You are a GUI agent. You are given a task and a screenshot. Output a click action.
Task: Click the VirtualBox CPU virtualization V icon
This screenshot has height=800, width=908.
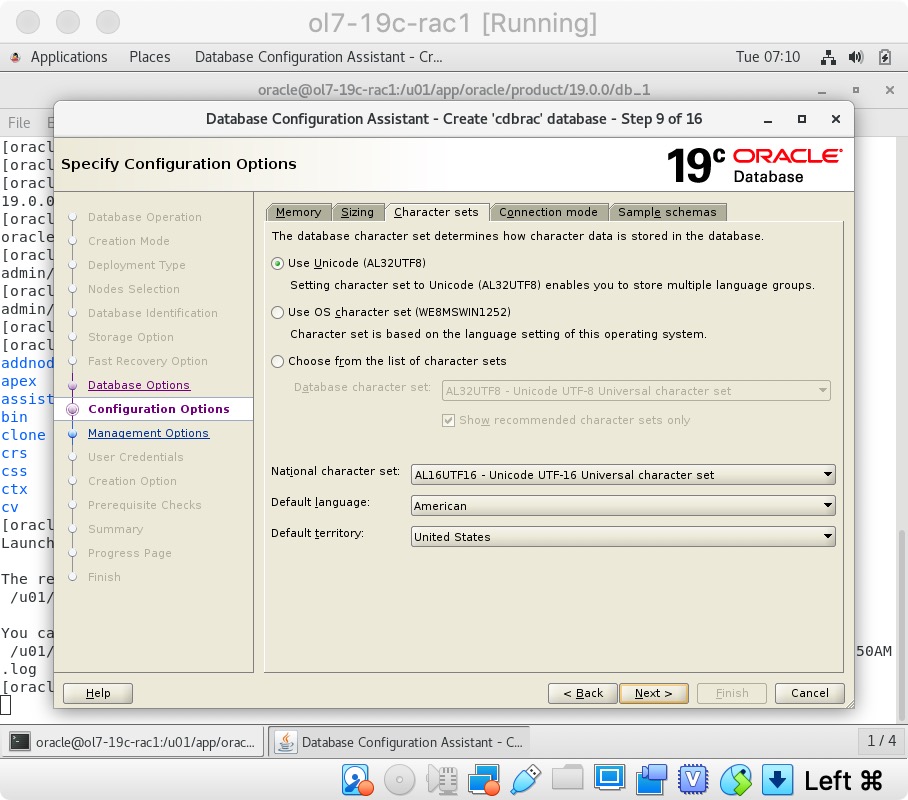[x=693, y=780]
